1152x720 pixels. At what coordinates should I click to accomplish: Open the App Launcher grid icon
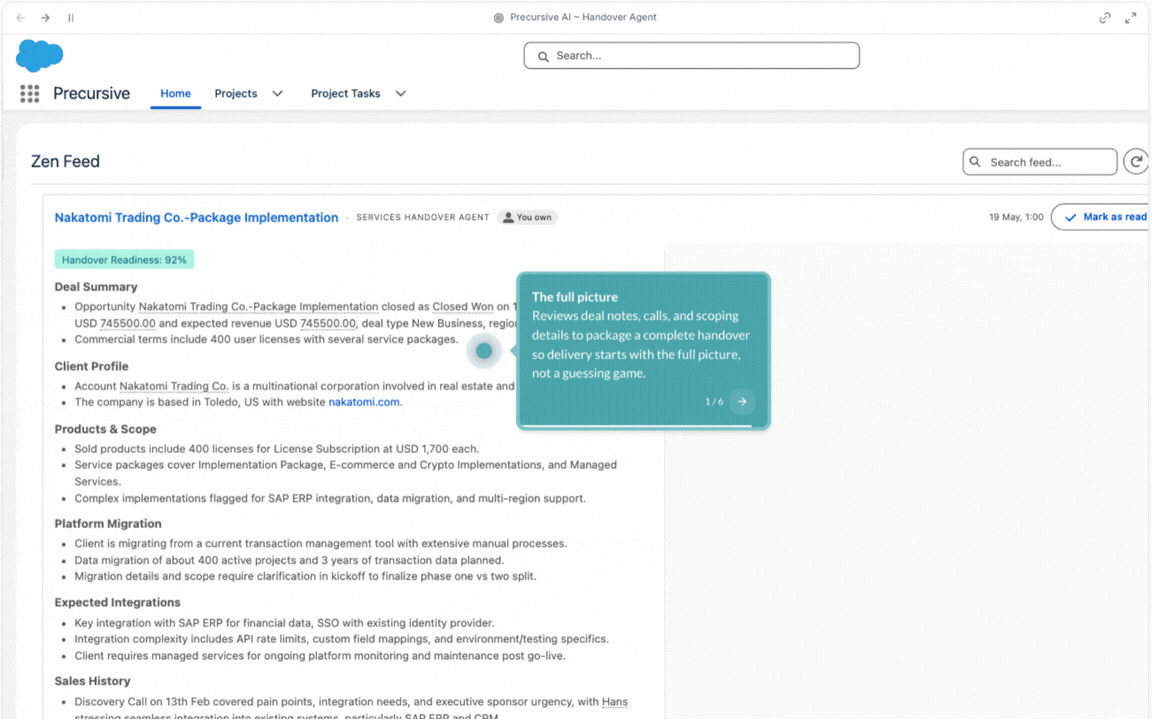pyautogui.click(x=29, y=93)
